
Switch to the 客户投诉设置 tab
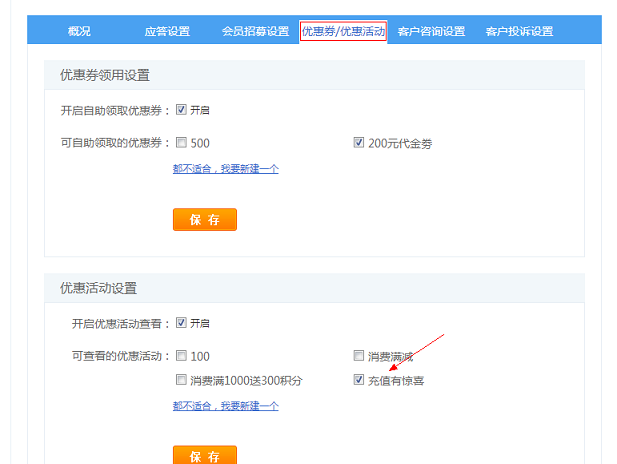519,31
